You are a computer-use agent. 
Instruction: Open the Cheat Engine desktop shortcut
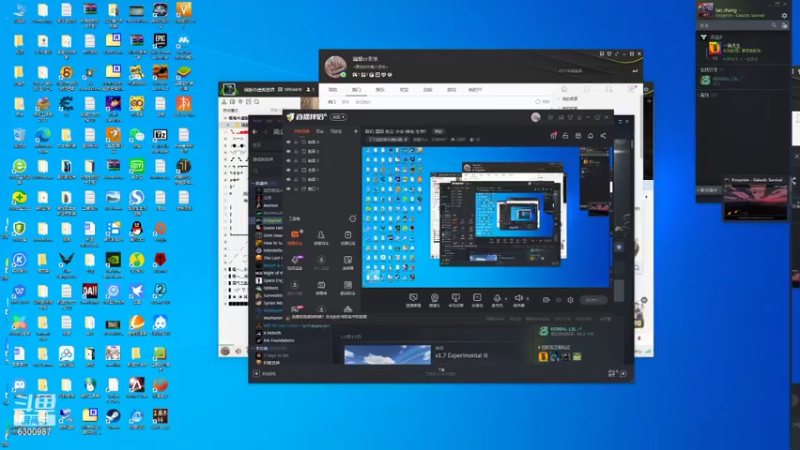click(66, 104)
